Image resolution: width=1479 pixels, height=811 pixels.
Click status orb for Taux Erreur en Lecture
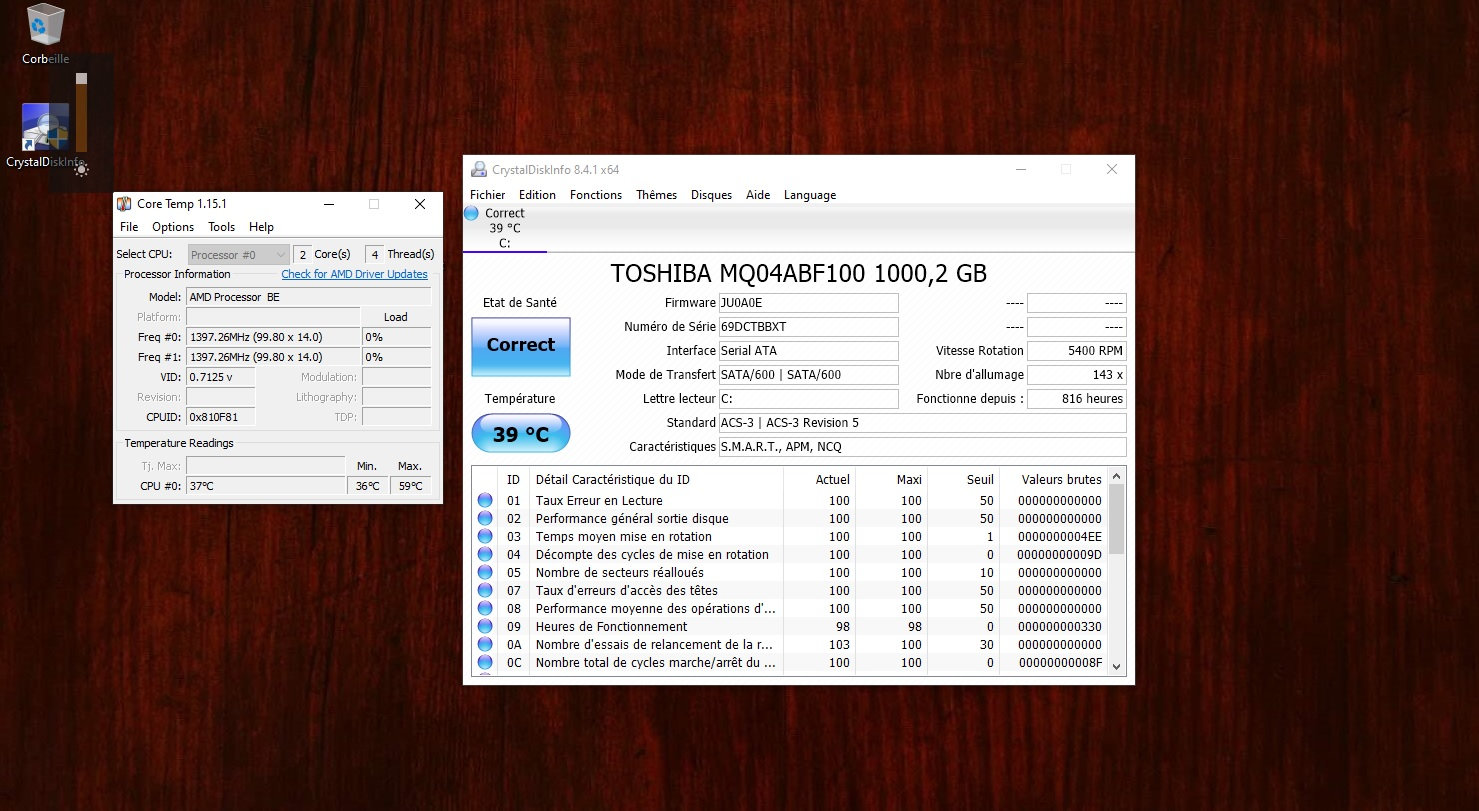485,501
